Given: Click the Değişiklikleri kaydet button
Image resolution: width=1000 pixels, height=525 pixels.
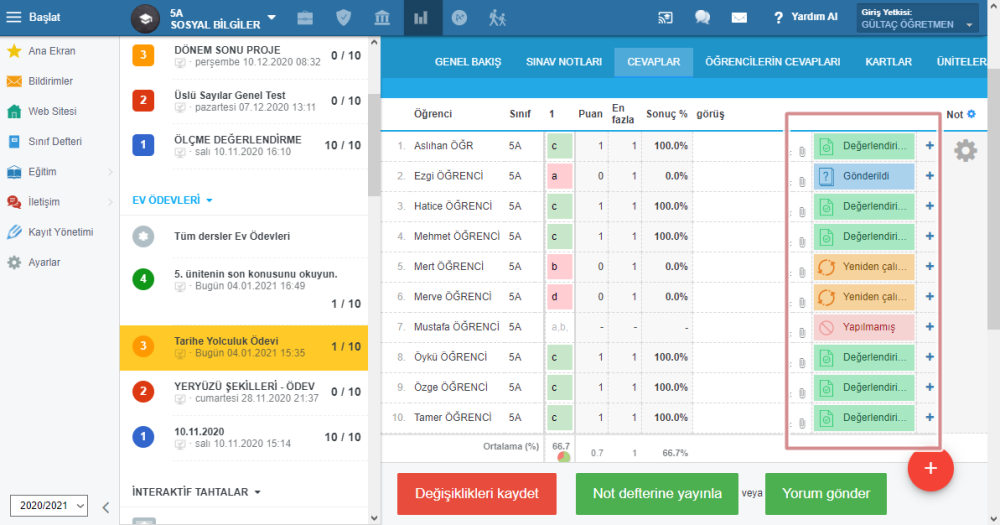Looking at the screenshot, I should tap(476, 494).
